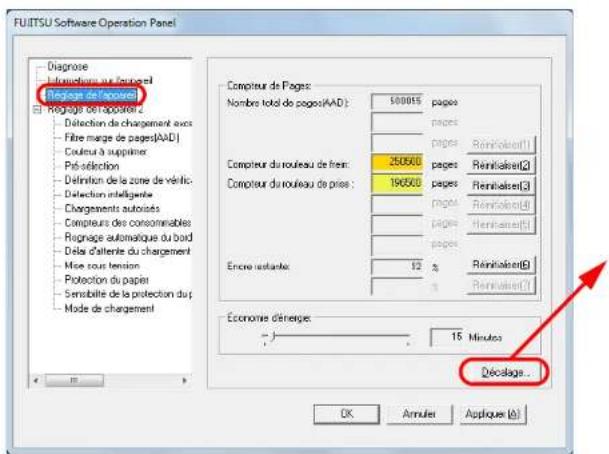Screen dimensions: 609x454
Task: Click brake roller counter 250500 field
Action: click(397, 163)
